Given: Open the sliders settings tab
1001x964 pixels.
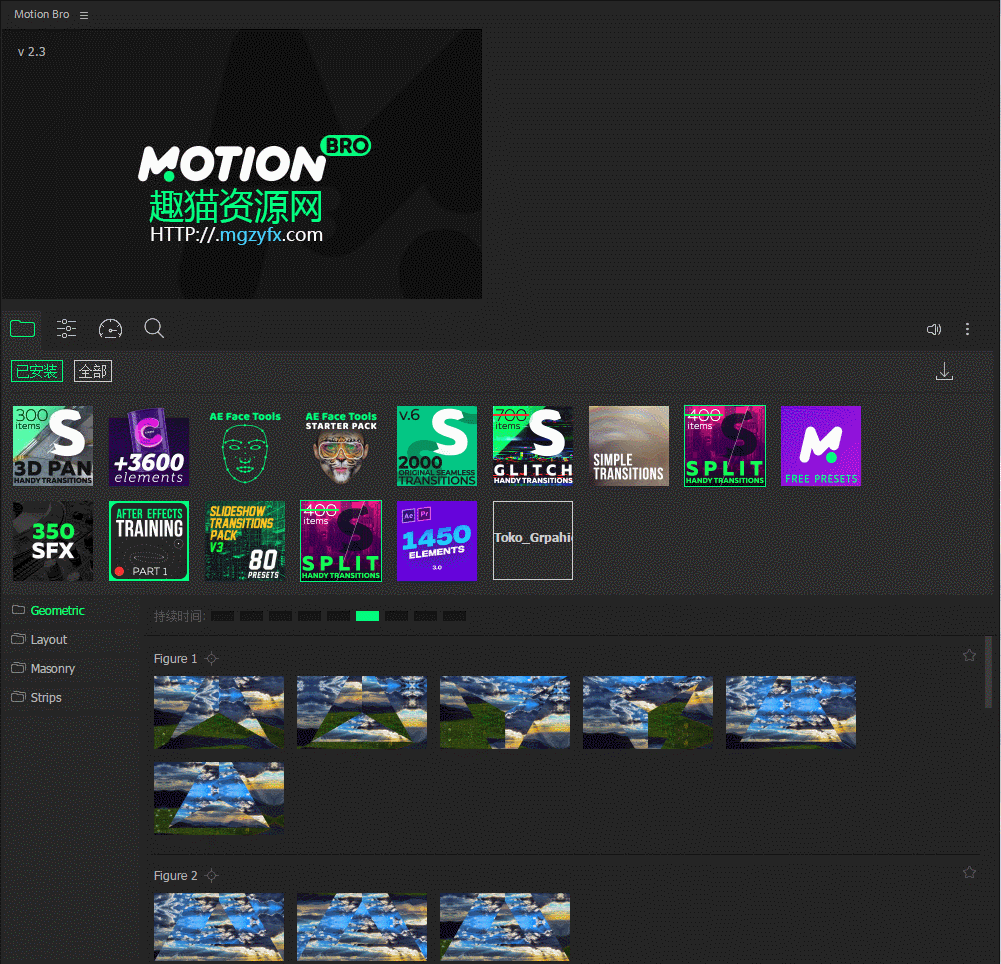Looking at the screenshot, I should tap(66, 329).
